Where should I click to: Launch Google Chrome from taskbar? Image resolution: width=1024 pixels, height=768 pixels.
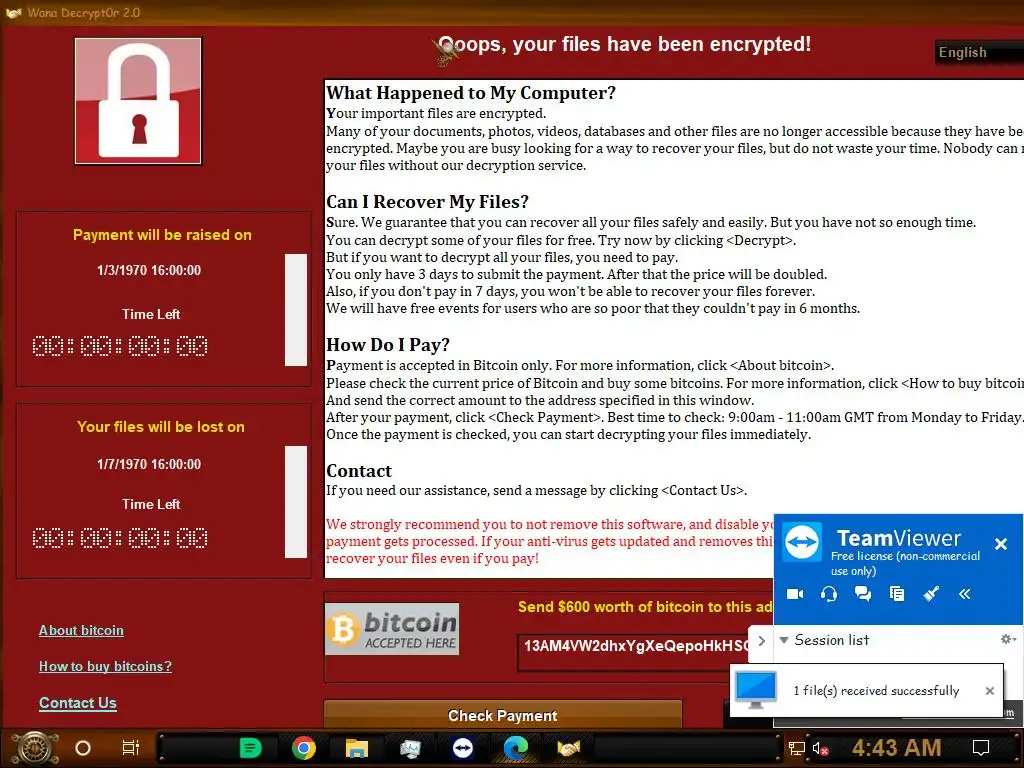(304, 748)
